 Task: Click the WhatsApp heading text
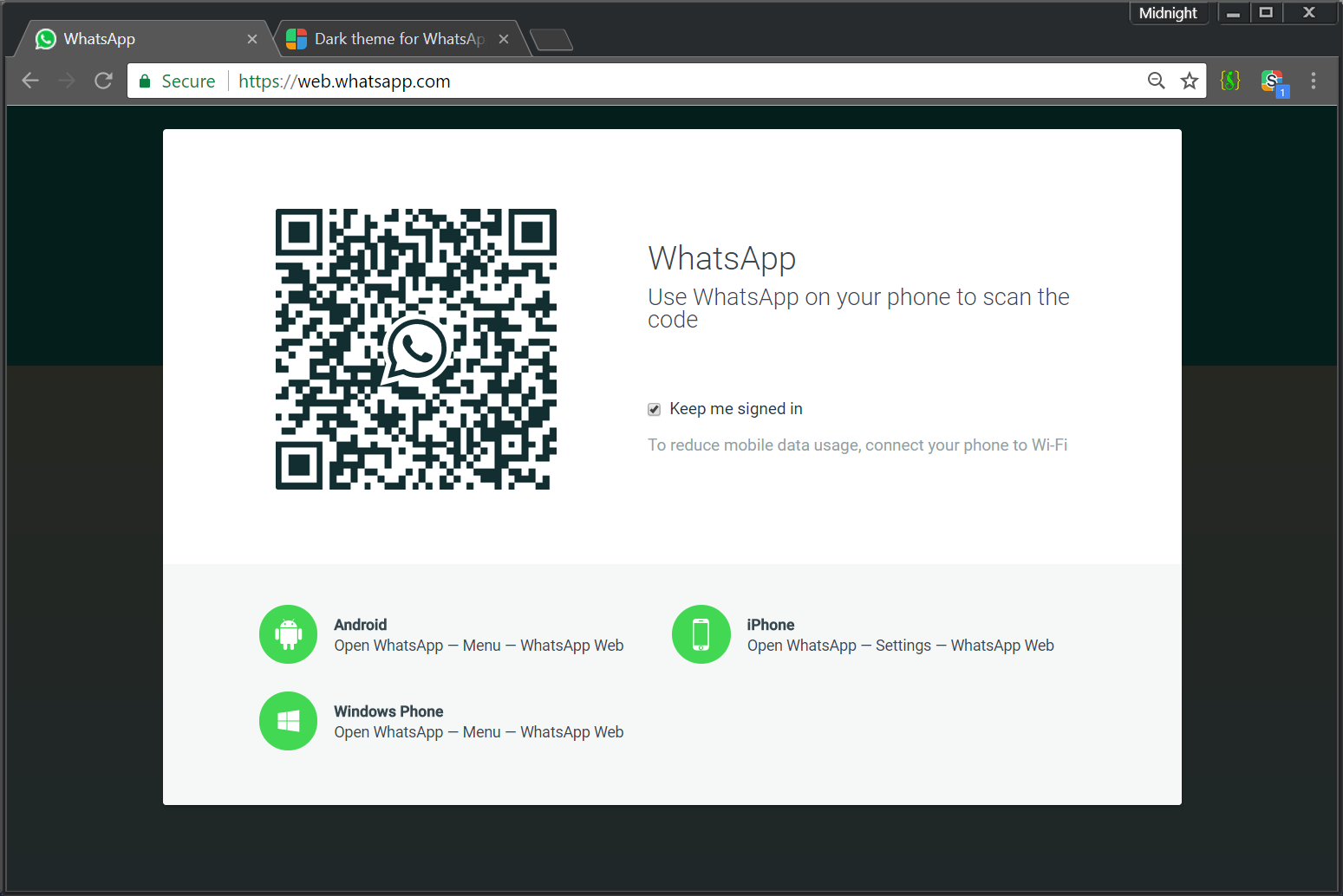pos(722,258)
